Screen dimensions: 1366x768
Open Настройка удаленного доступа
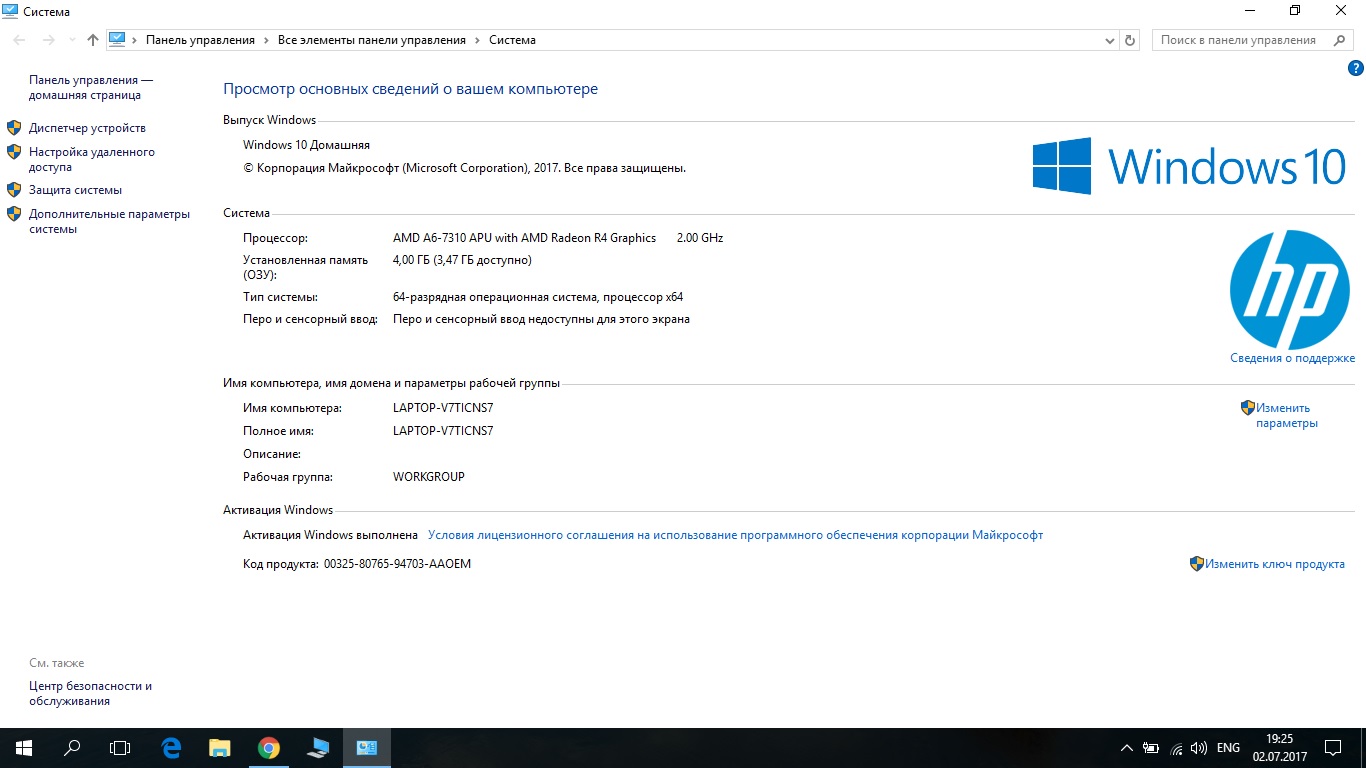92,160
